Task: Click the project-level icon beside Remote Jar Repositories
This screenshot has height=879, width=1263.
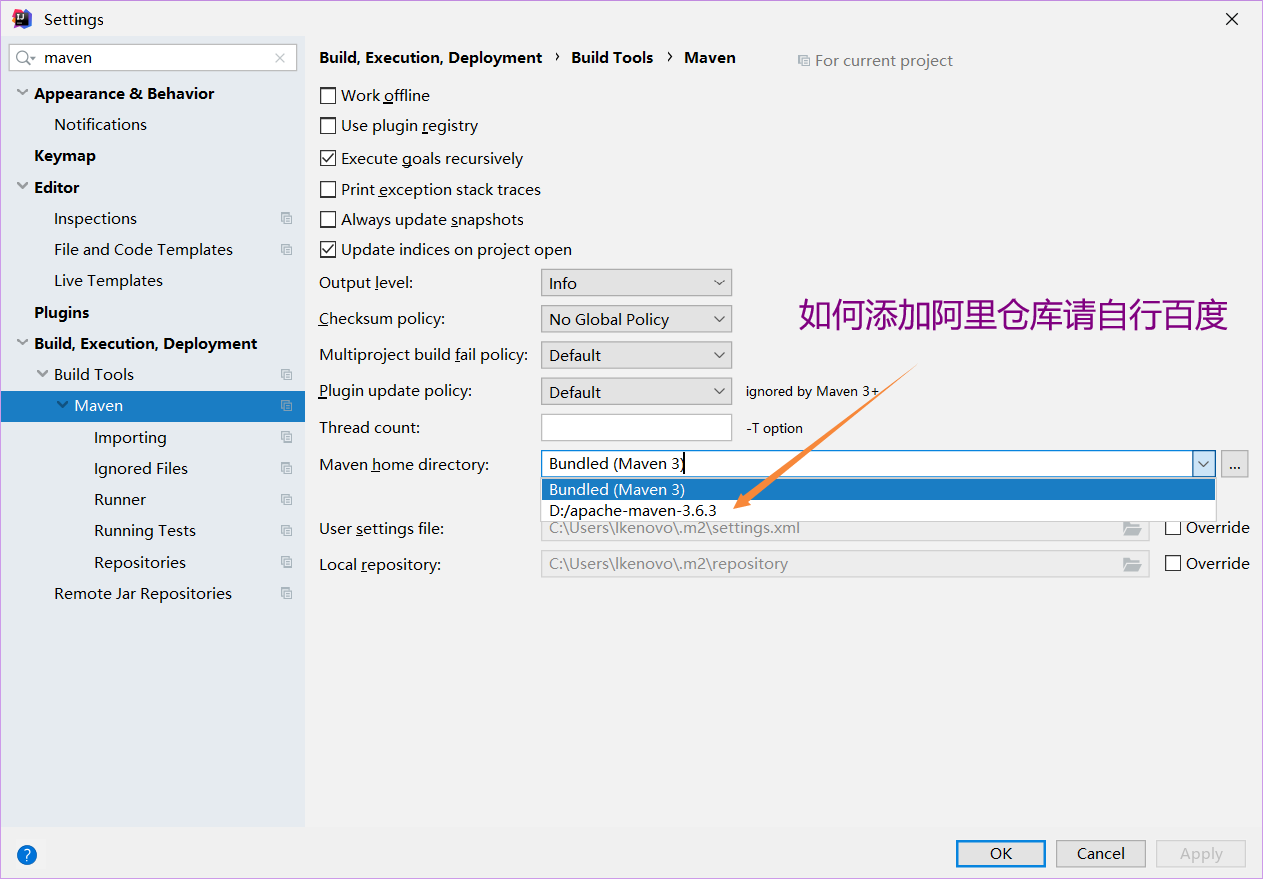Action: click(x=287, y=593)
